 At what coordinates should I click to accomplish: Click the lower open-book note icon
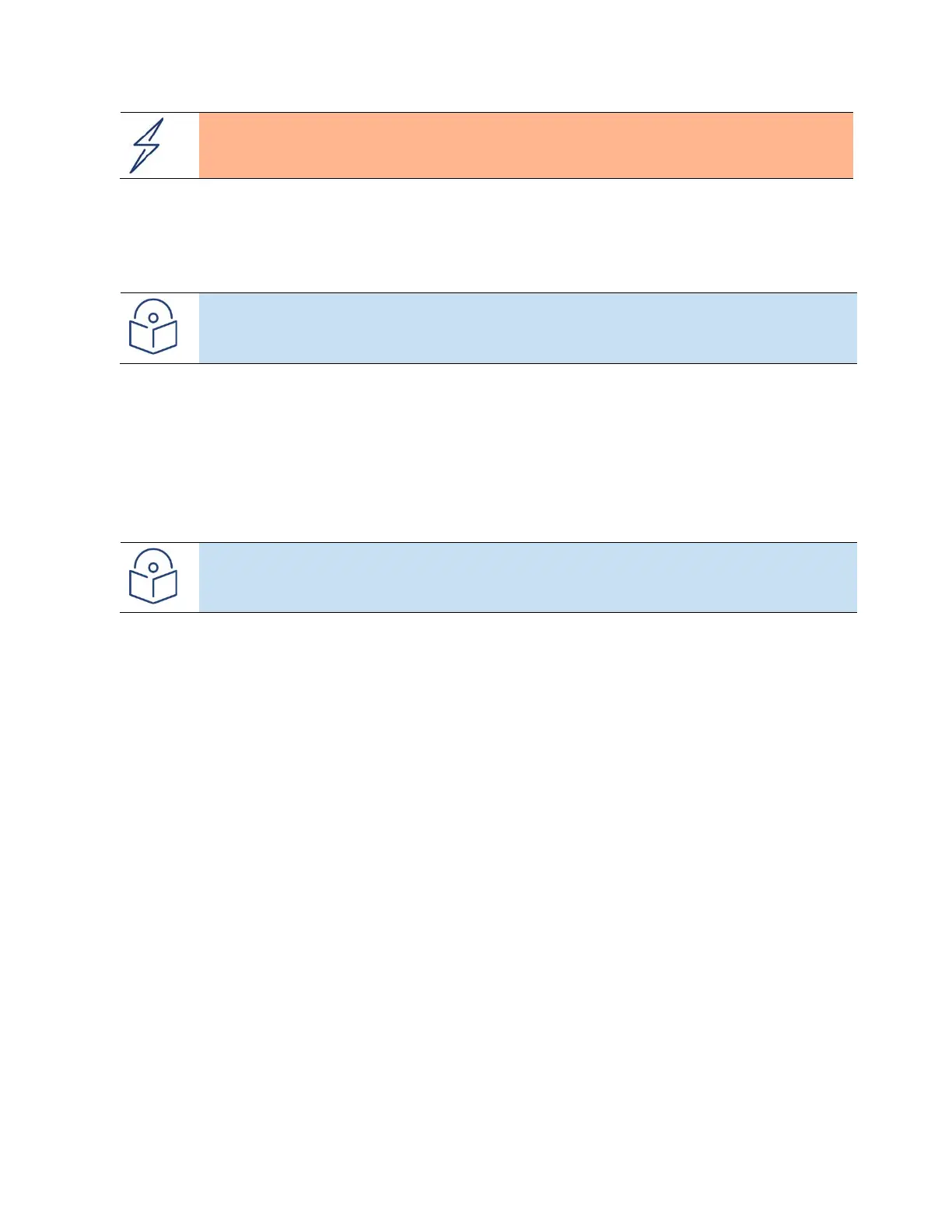coord(152,577)
